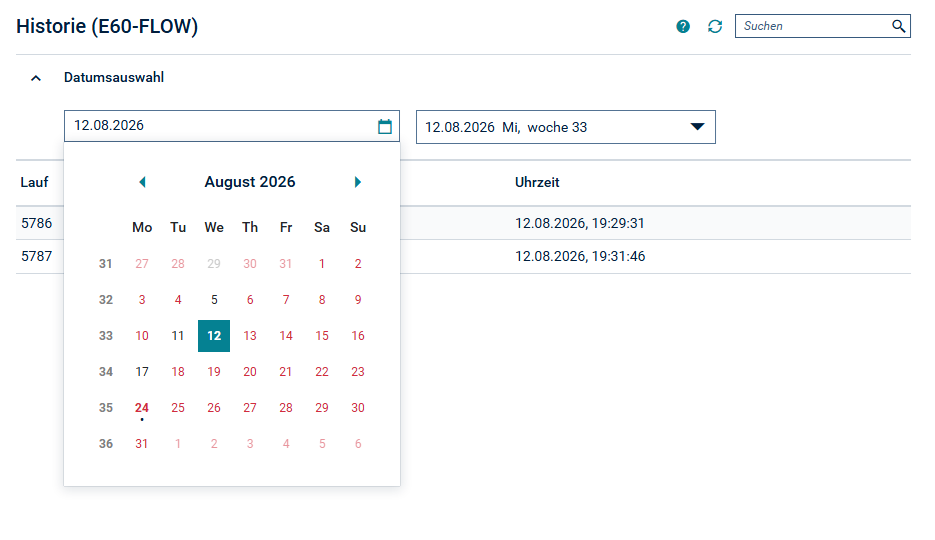Select August 13 in calendar

250,336
